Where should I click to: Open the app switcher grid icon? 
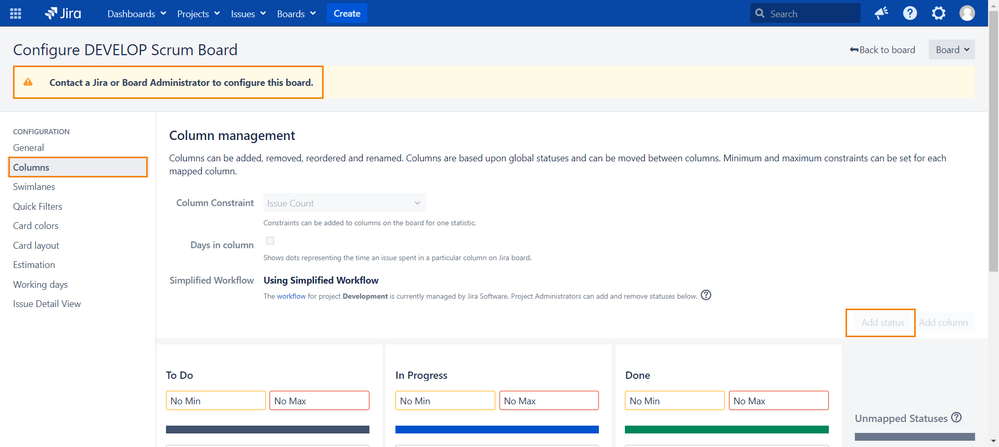pos(15,13)
